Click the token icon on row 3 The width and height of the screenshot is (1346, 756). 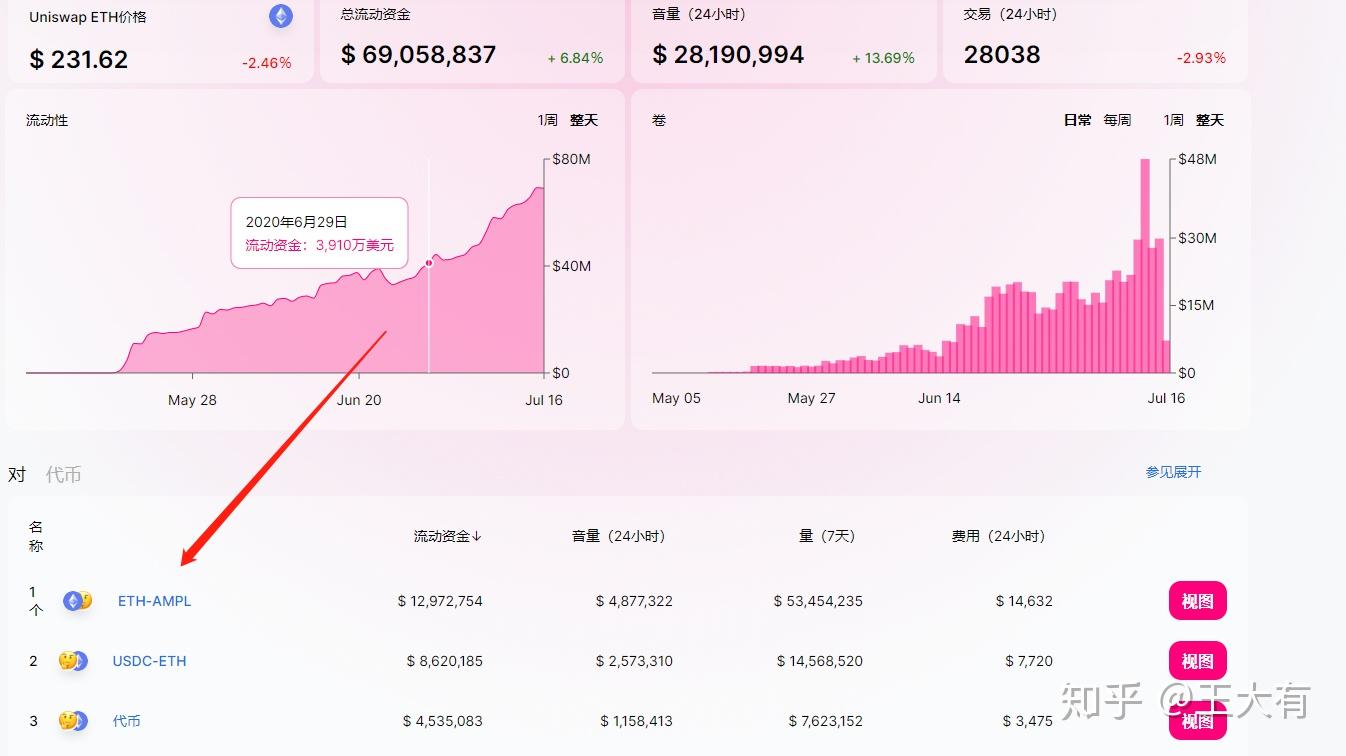[72, 721]
